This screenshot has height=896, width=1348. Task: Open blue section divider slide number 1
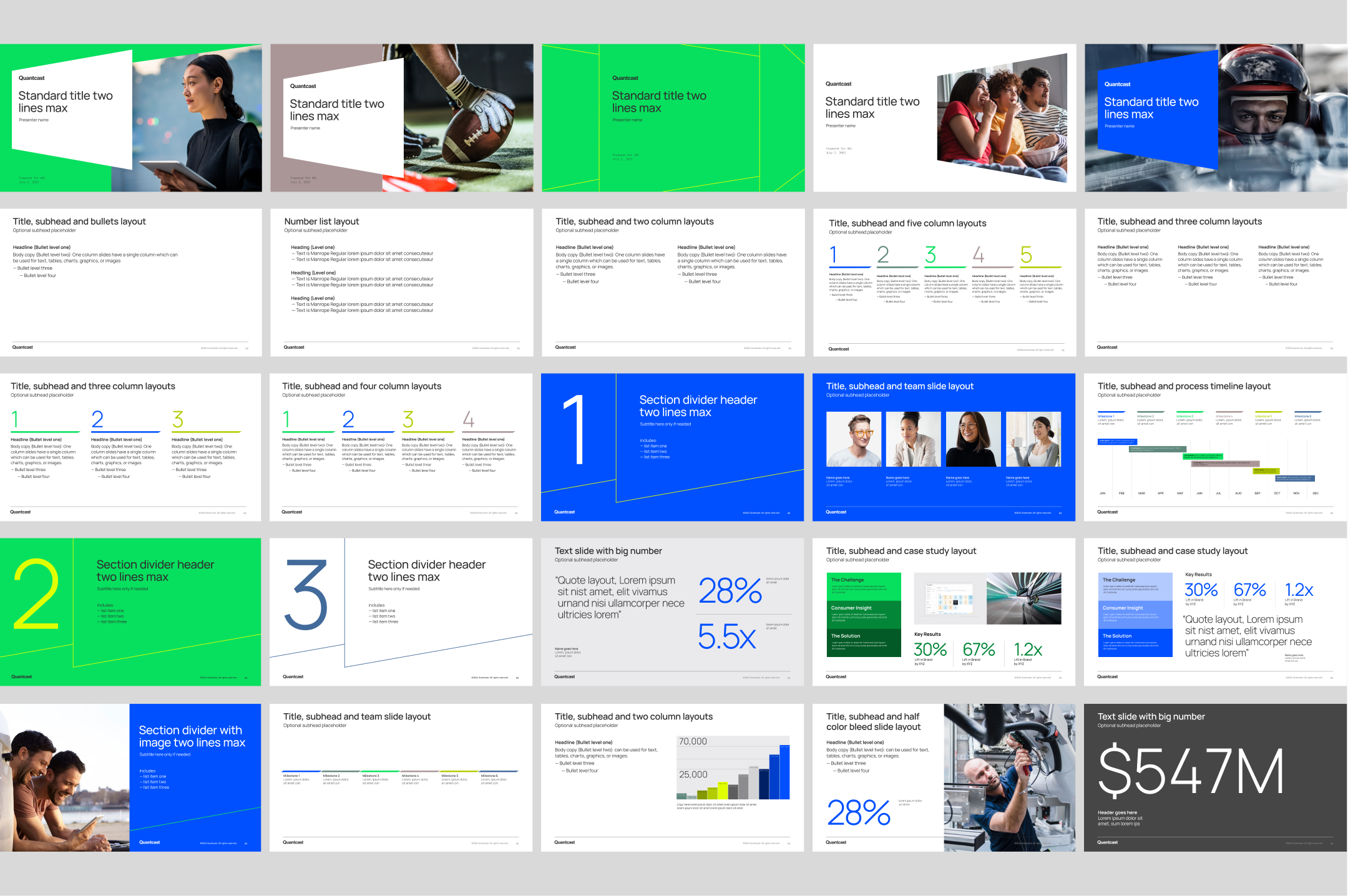[672, 447]
